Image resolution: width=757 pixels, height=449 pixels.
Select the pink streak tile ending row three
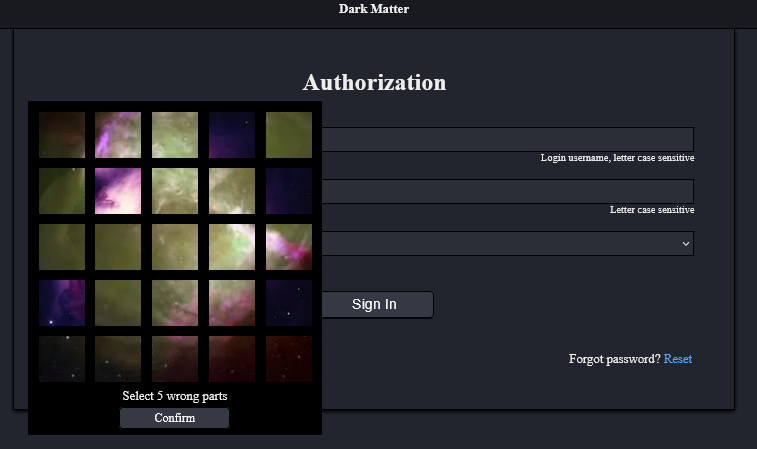click(x=289, y=246)
